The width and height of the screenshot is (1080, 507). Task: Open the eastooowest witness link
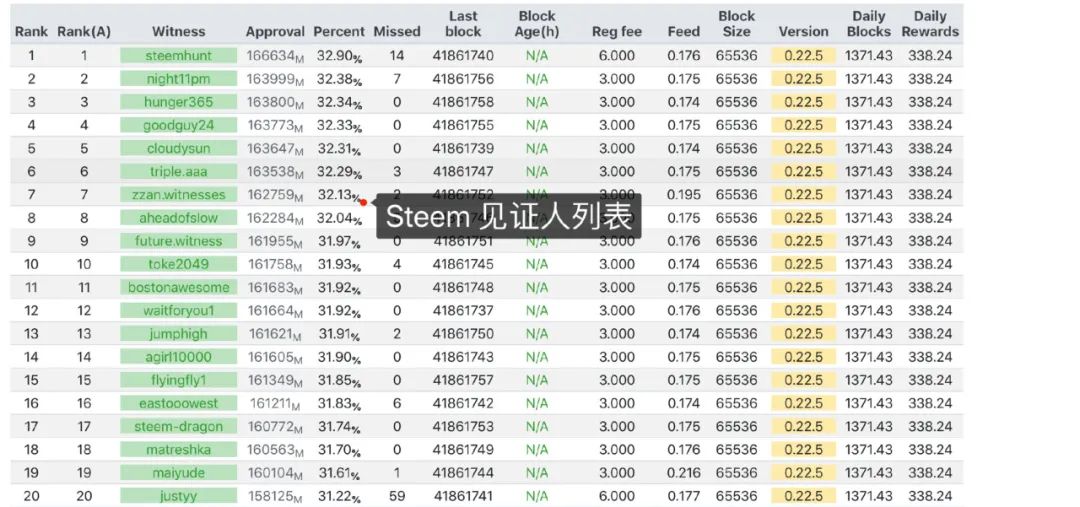(x=178, y=404)
